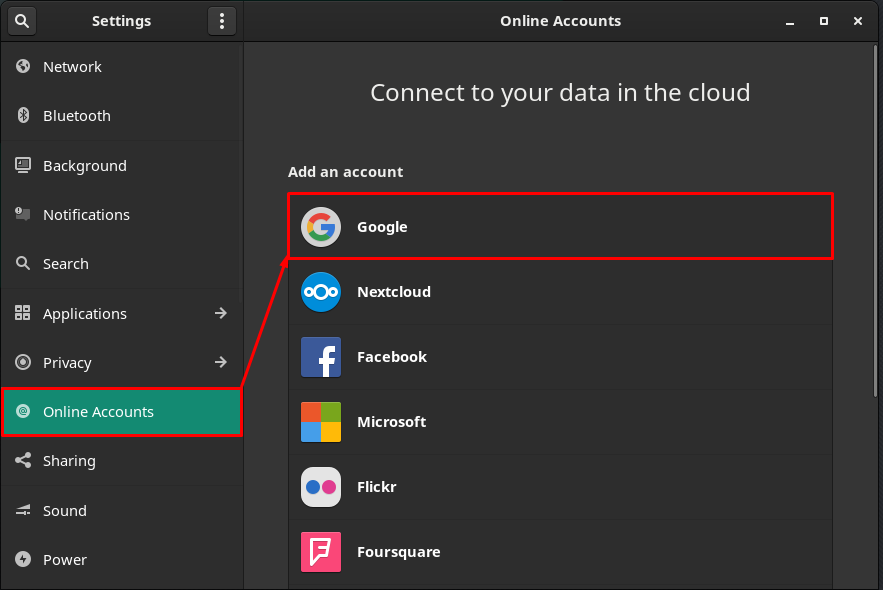Open the Network settings panel
Image resolution: width=883 pixels, height=590 pixels.
pos(122,66)
